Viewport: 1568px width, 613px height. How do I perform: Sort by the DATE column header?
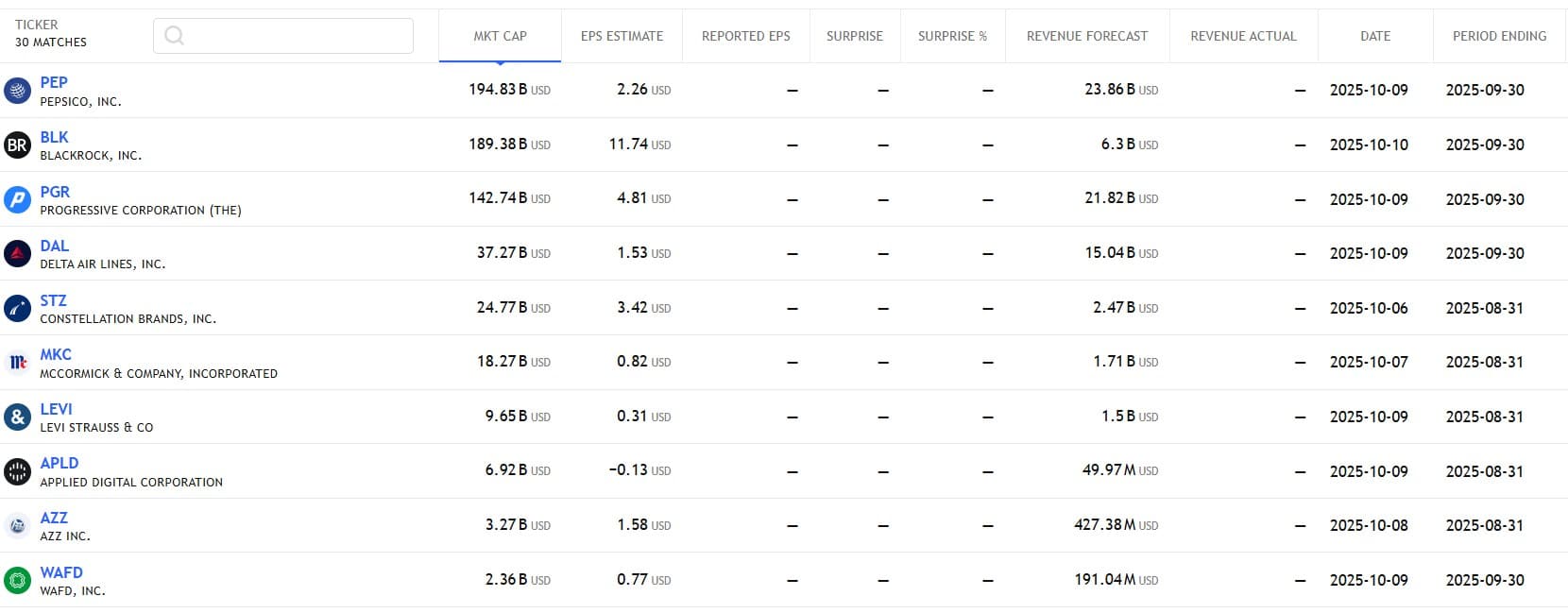1374,36
